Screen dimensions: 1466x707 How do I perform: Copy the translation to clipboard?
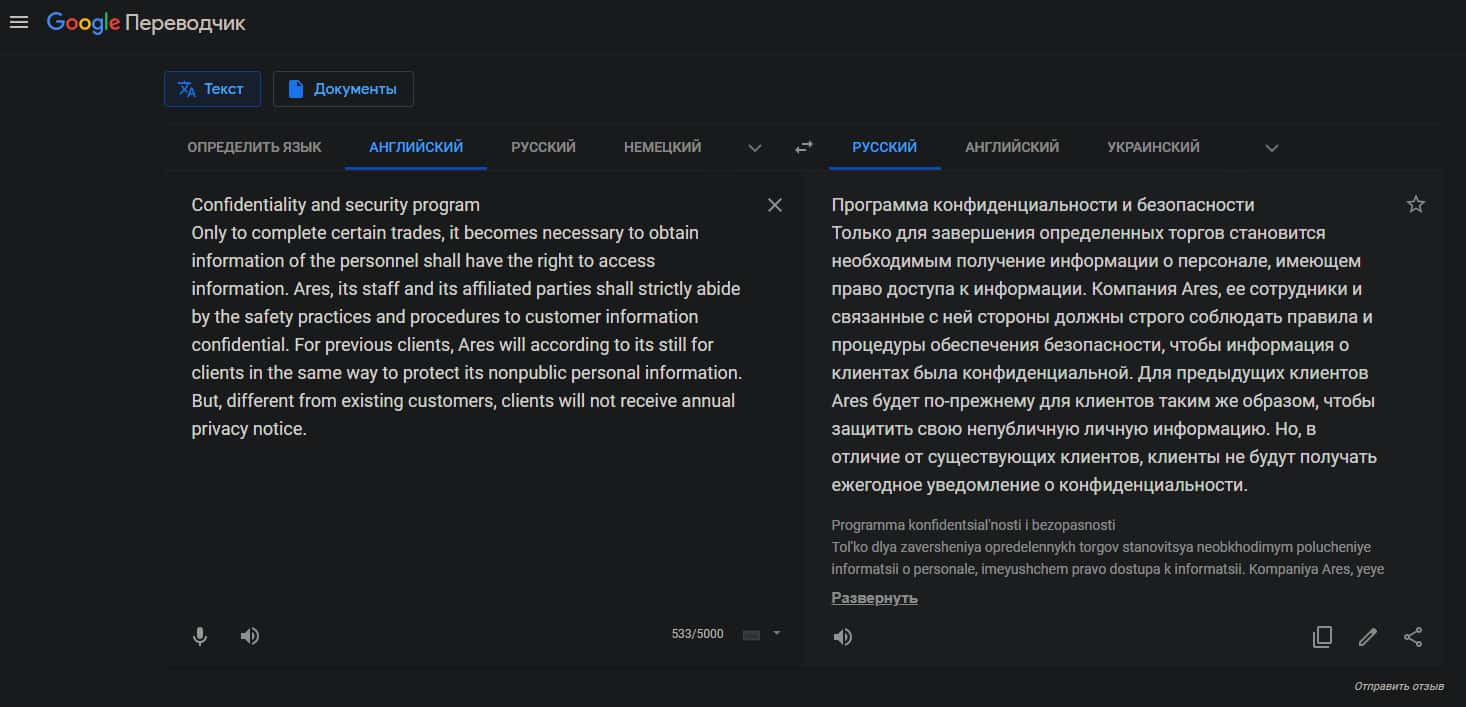point(1322,637)
